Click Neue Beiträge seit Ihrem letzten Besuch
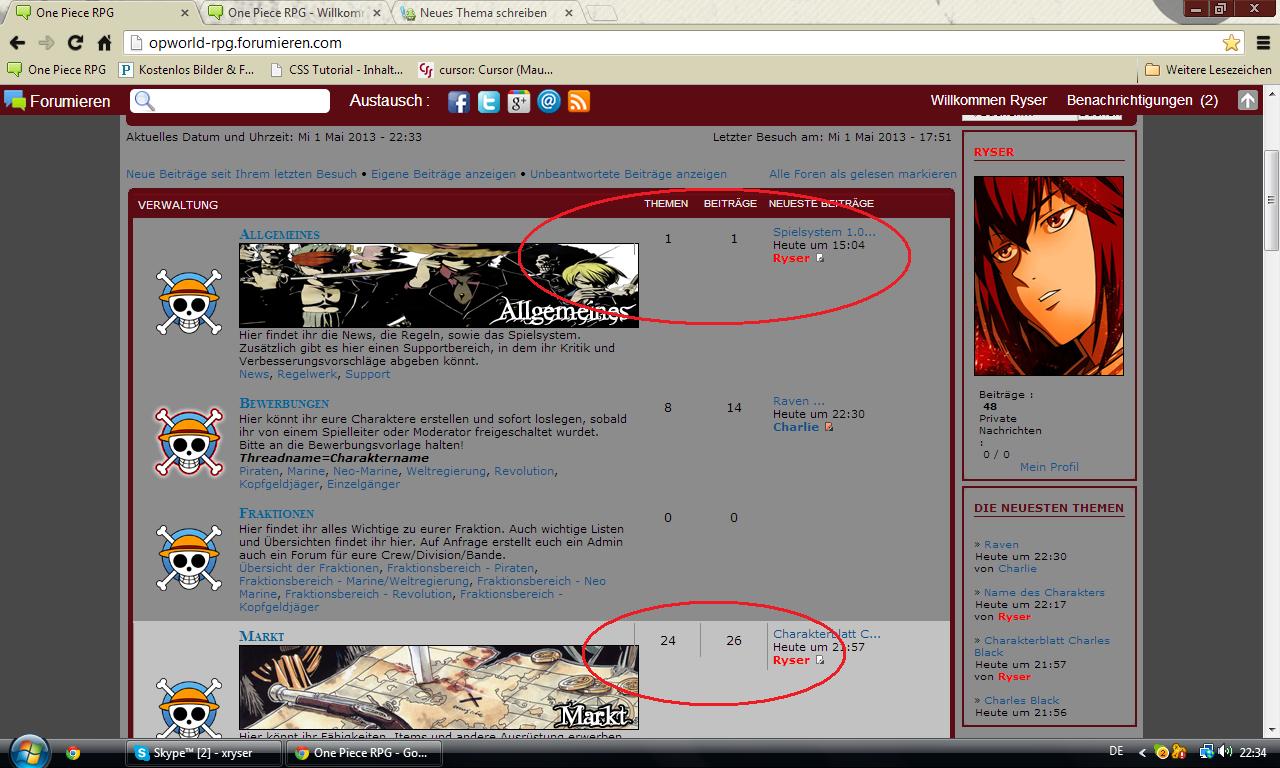 (241, 174)
